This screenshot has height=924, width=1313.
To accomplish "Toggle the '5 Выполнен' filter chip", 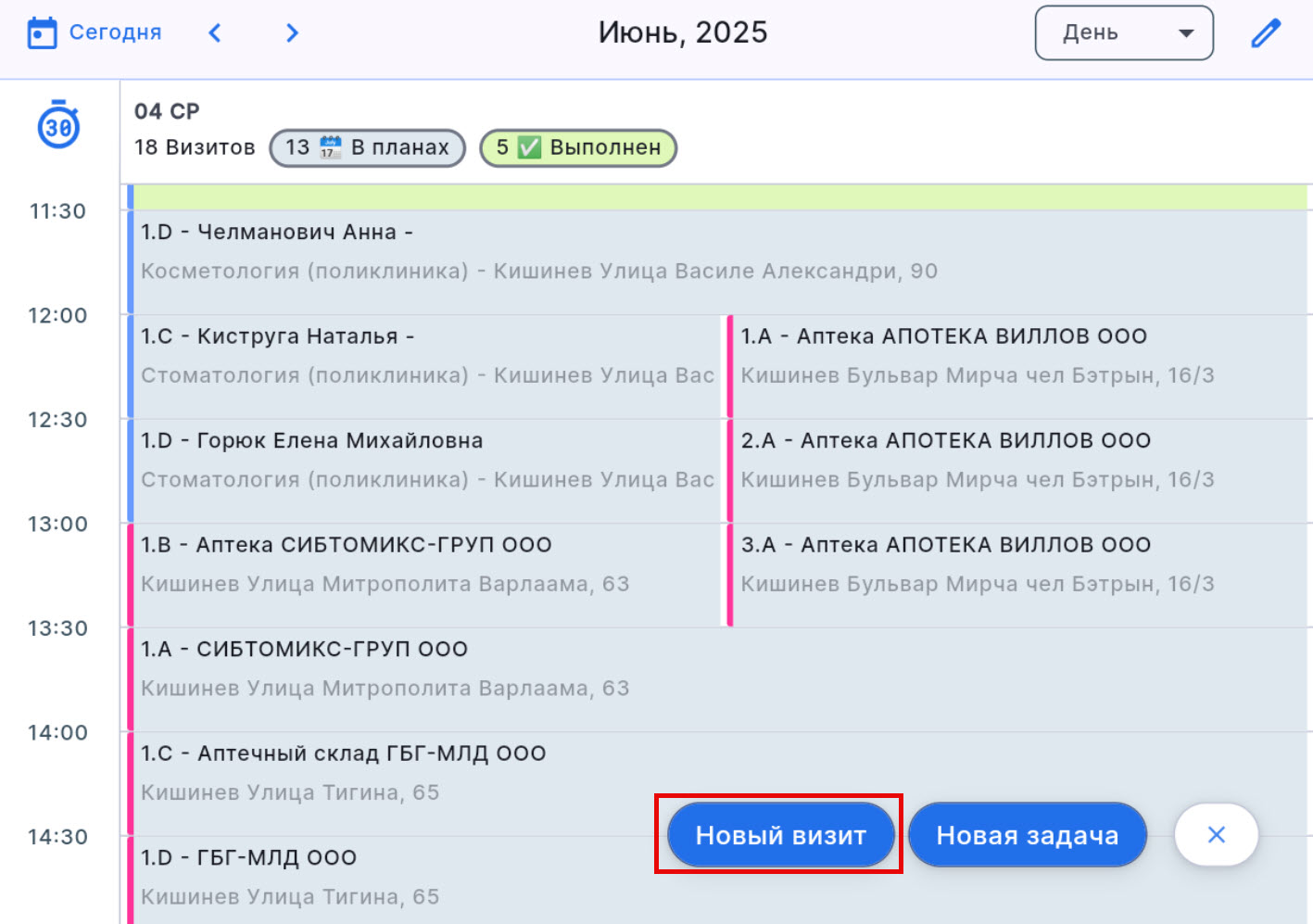I will (x=578, y=147).
